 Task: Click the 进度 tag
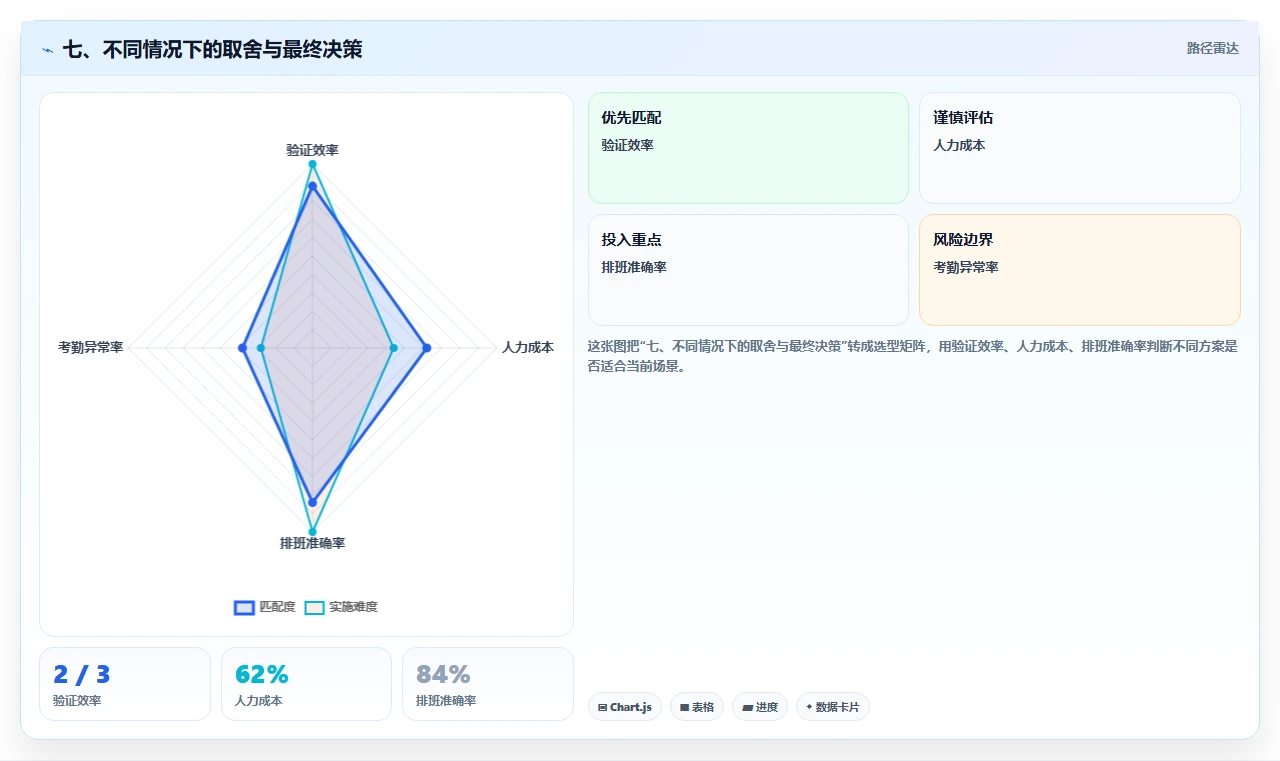pyautogui.click(x=760, y=707)
